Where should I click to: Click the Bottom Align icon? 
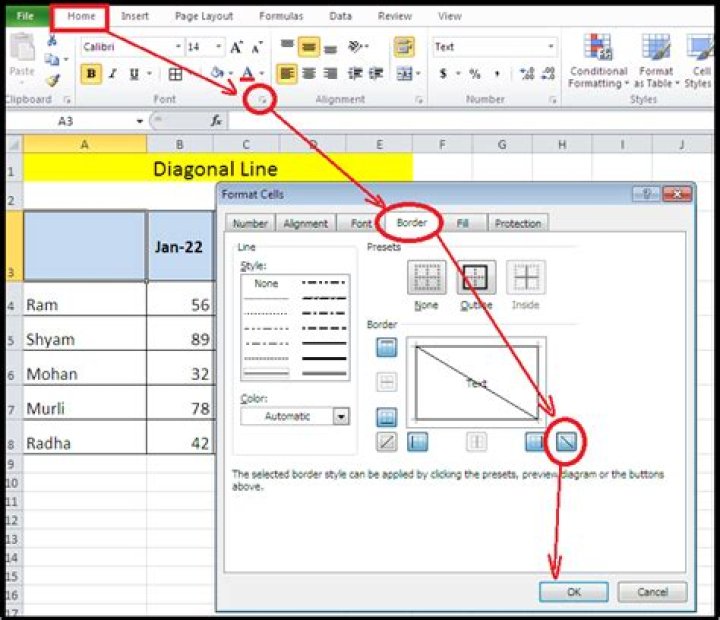point(330,49)
